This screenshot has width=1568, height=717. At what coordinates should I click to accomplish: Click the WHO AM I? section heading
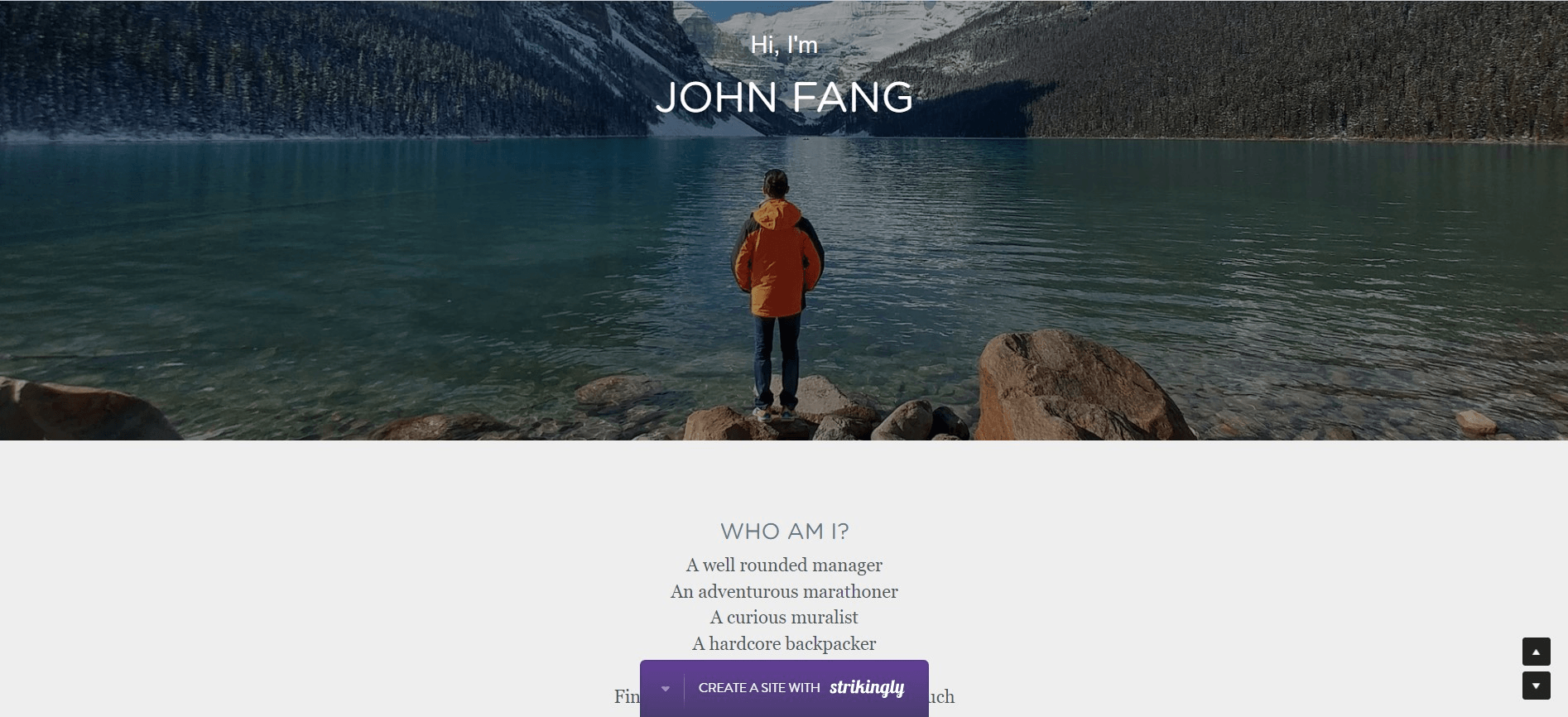784,532
